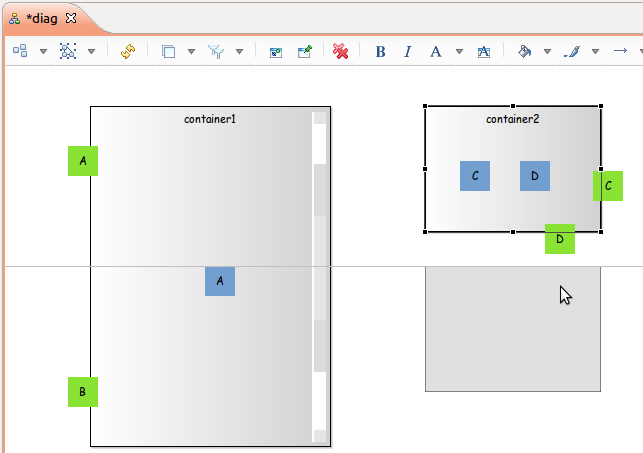The image size is (643, 453).
Task: Click the Pin element icon with green pin
Action: (305, 51)
